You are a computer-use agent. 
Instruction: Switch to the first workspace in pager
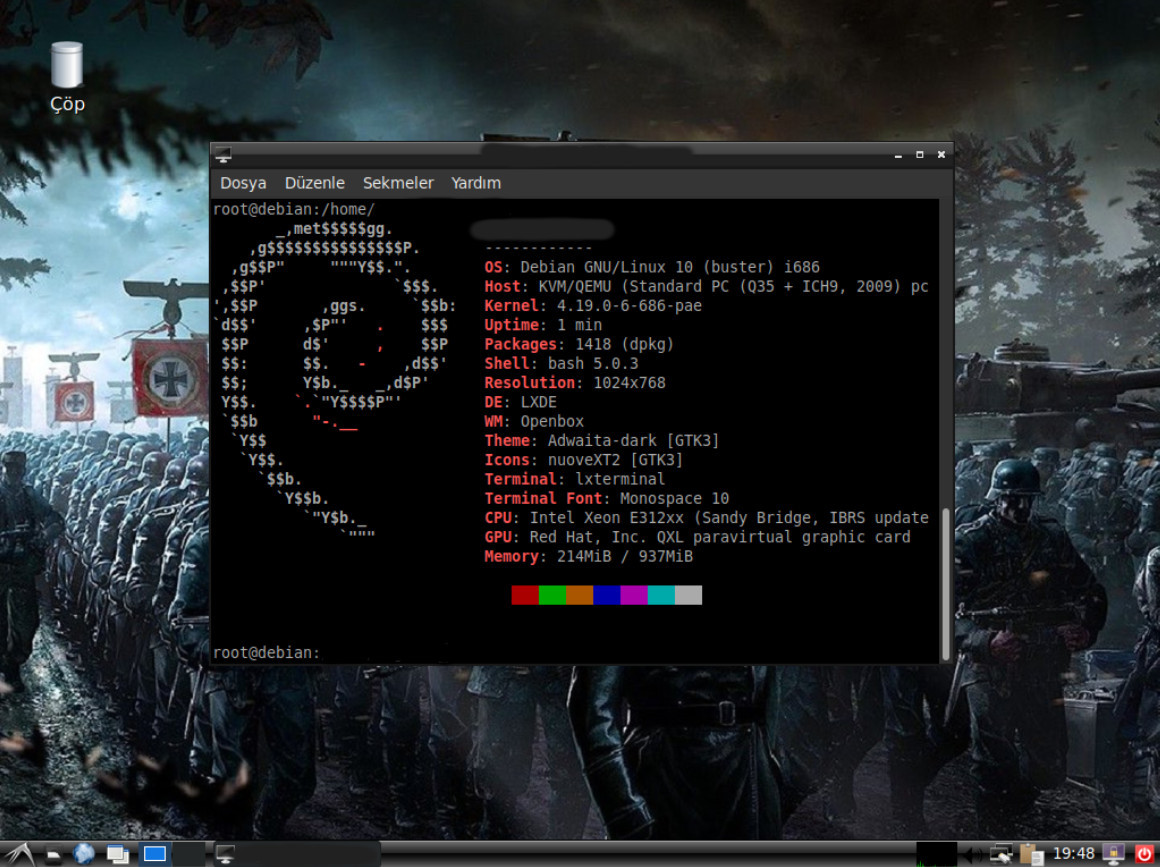(155, 854)
